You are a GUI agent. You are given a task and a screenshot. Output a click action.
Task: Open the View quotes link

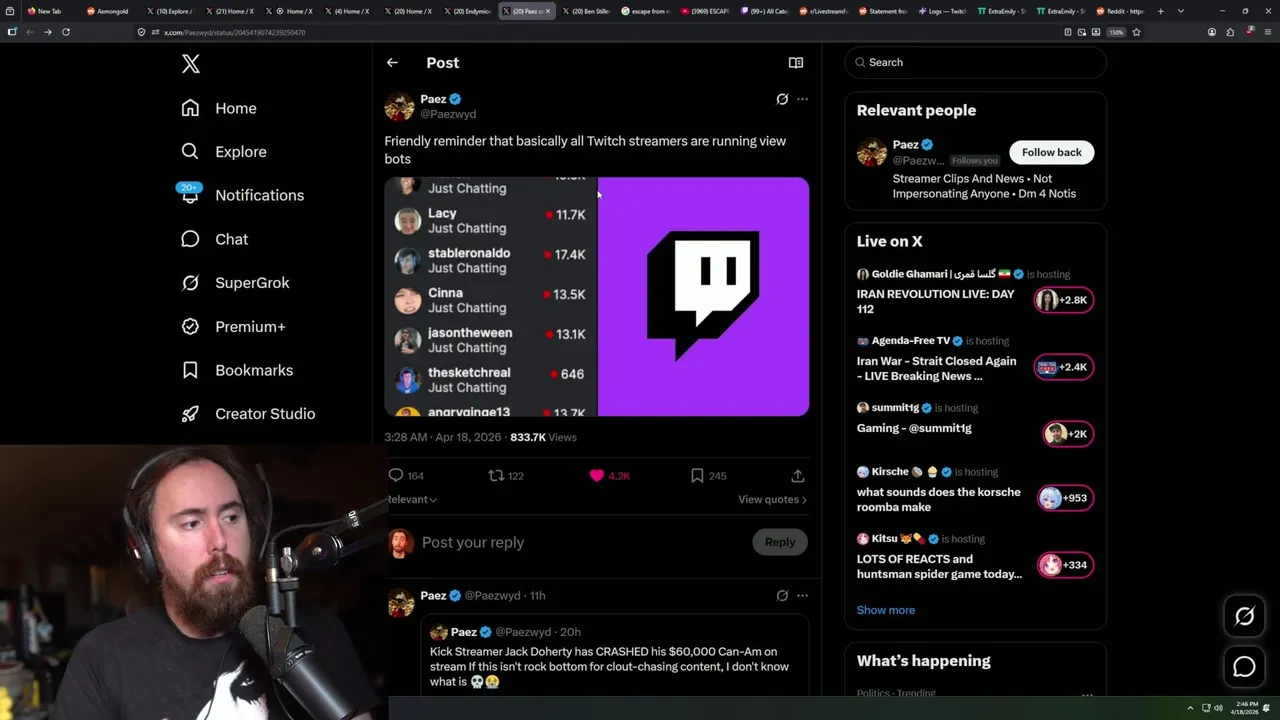[772, 499]
